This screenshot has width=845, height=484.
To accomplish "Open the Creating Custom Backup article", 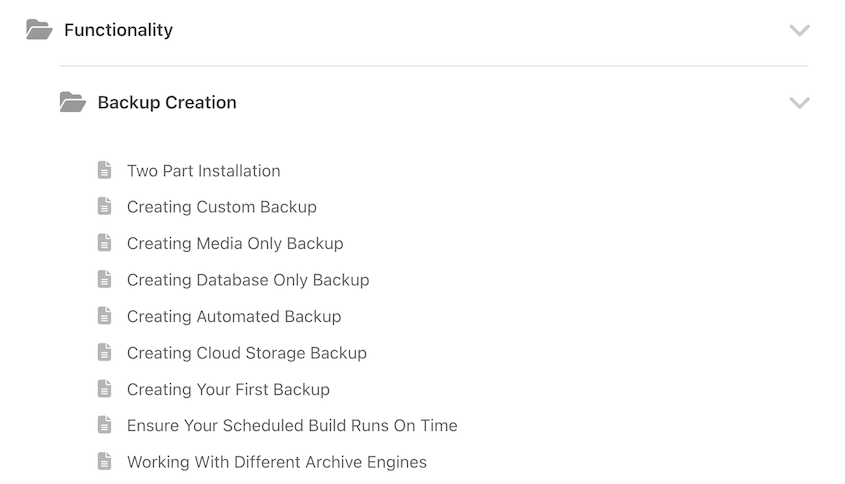I will (222, 207).
